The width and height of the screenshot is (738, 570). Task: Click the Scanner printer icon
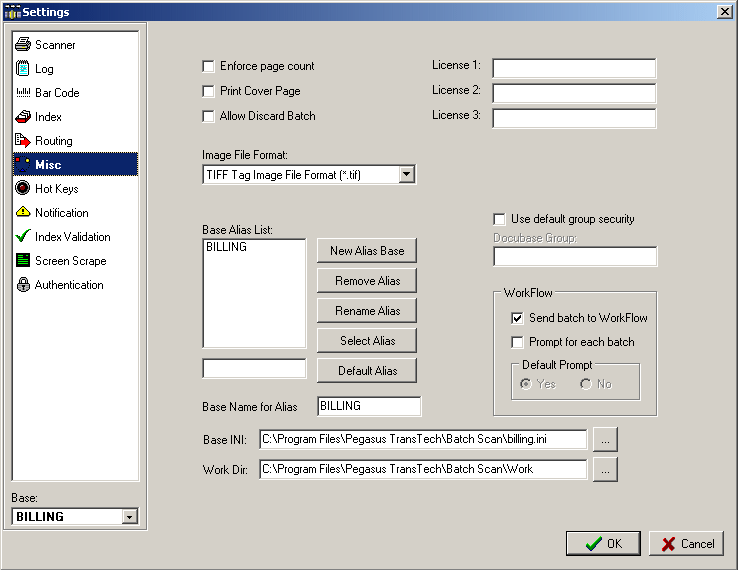tap(23, 44)
